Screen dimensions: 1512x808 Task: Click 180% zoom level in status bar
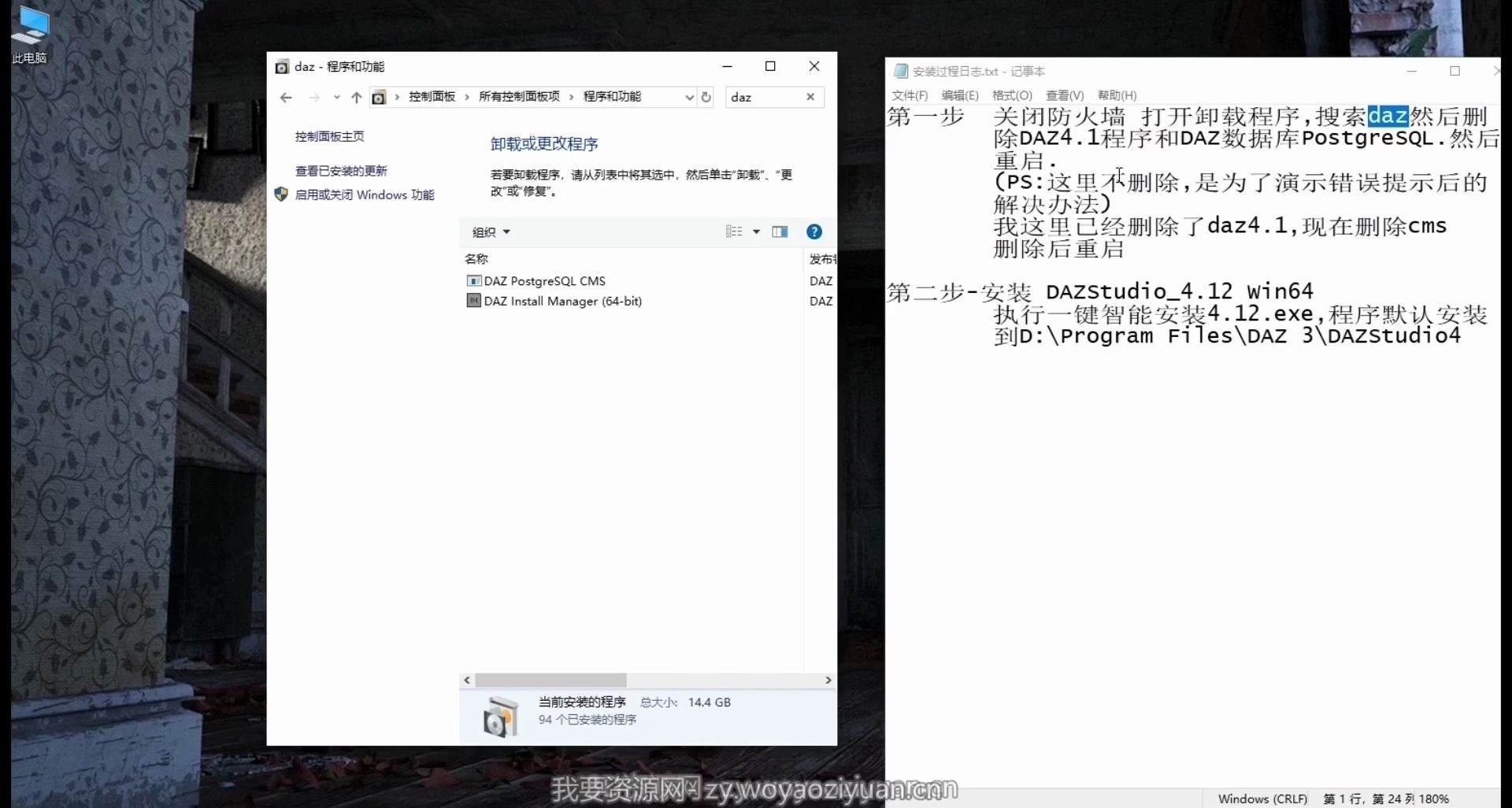1434,799
